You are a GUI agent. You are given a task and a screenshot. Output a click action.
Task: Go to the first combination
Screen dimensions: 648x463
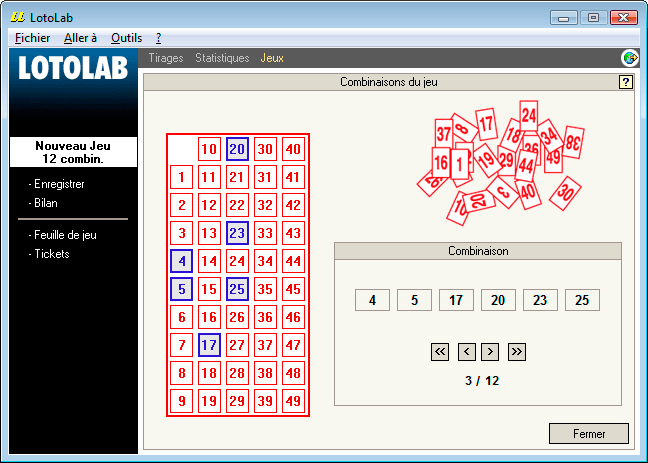439,351
